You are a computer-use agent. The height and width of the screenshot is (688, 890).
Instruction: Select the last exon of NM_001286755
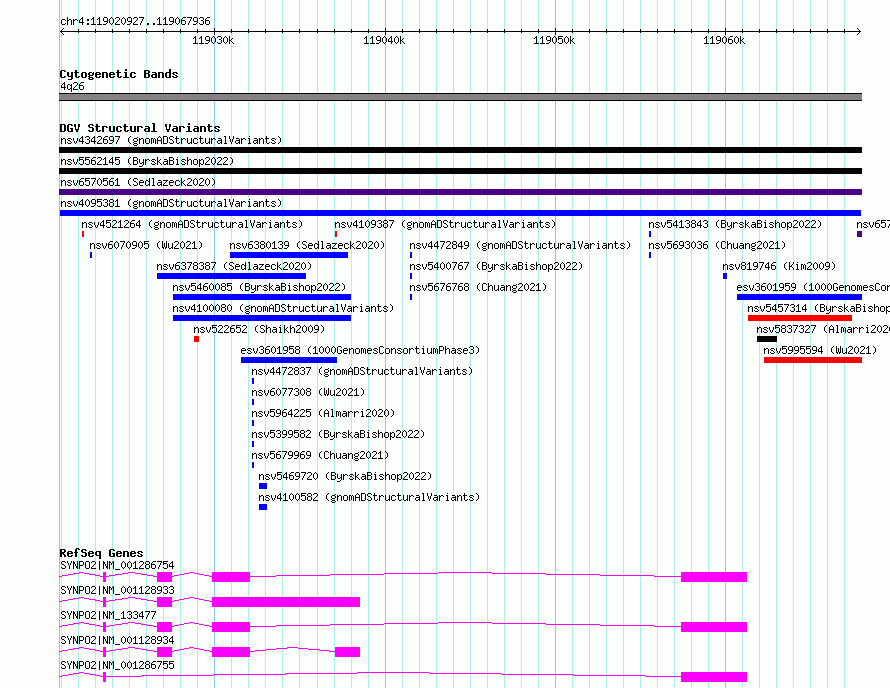click(x=714, y=677)
